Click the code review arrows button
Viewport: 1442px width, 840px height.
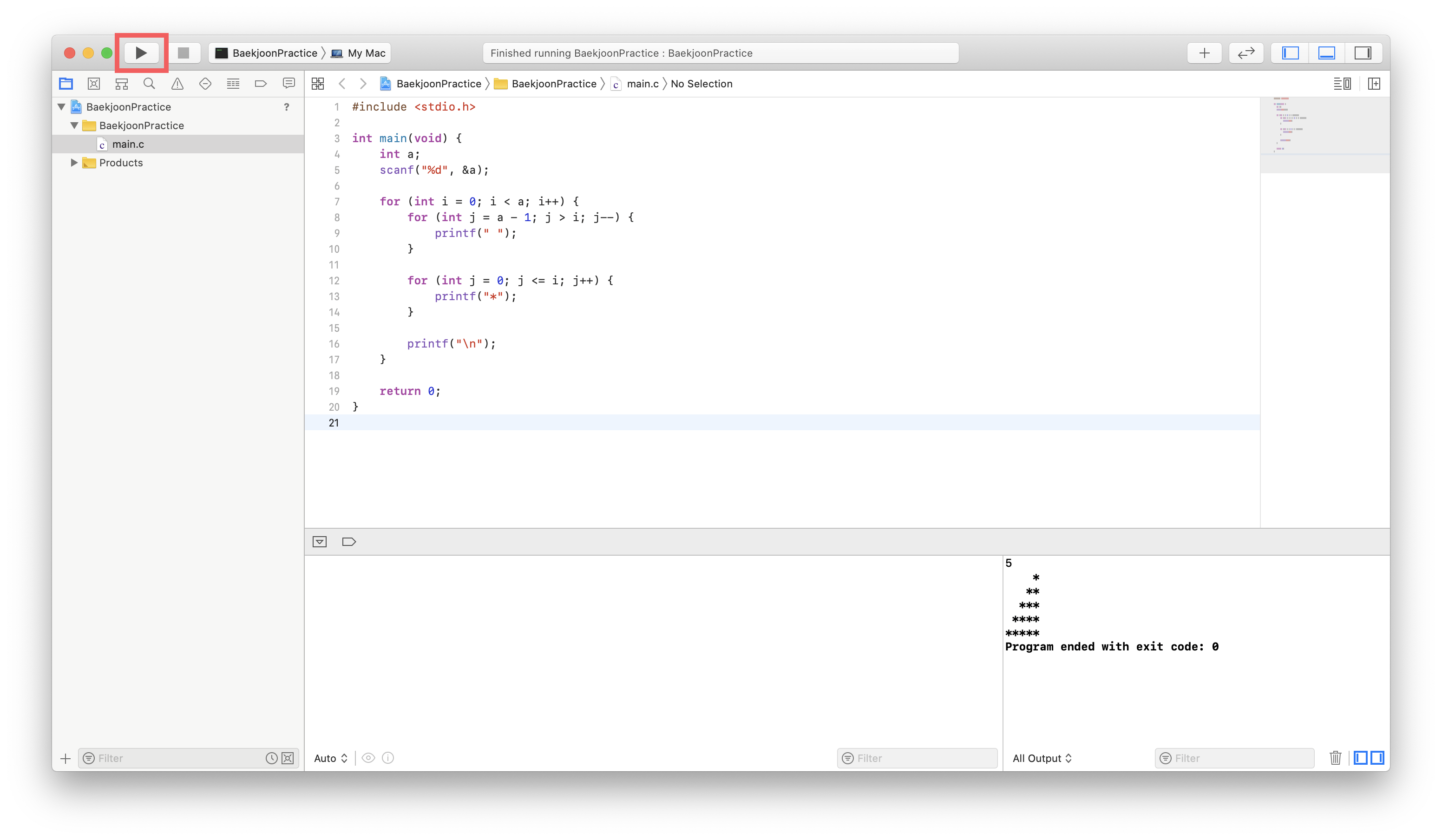tap(1246, 53)
